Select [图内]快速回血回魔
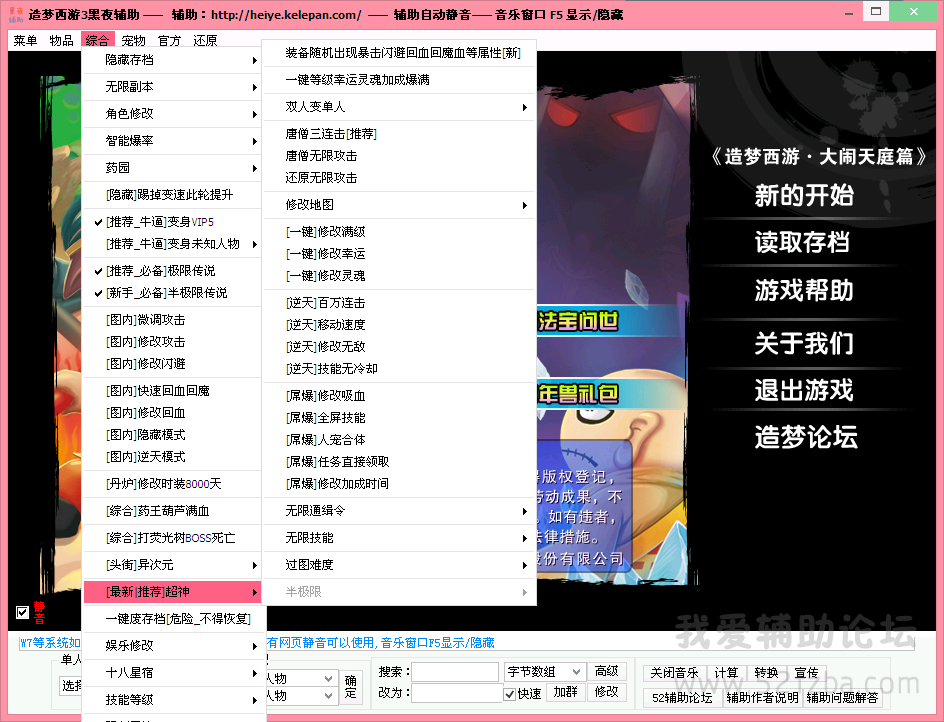The width and height of the screenshot is (944, 722). click(172, 391)
